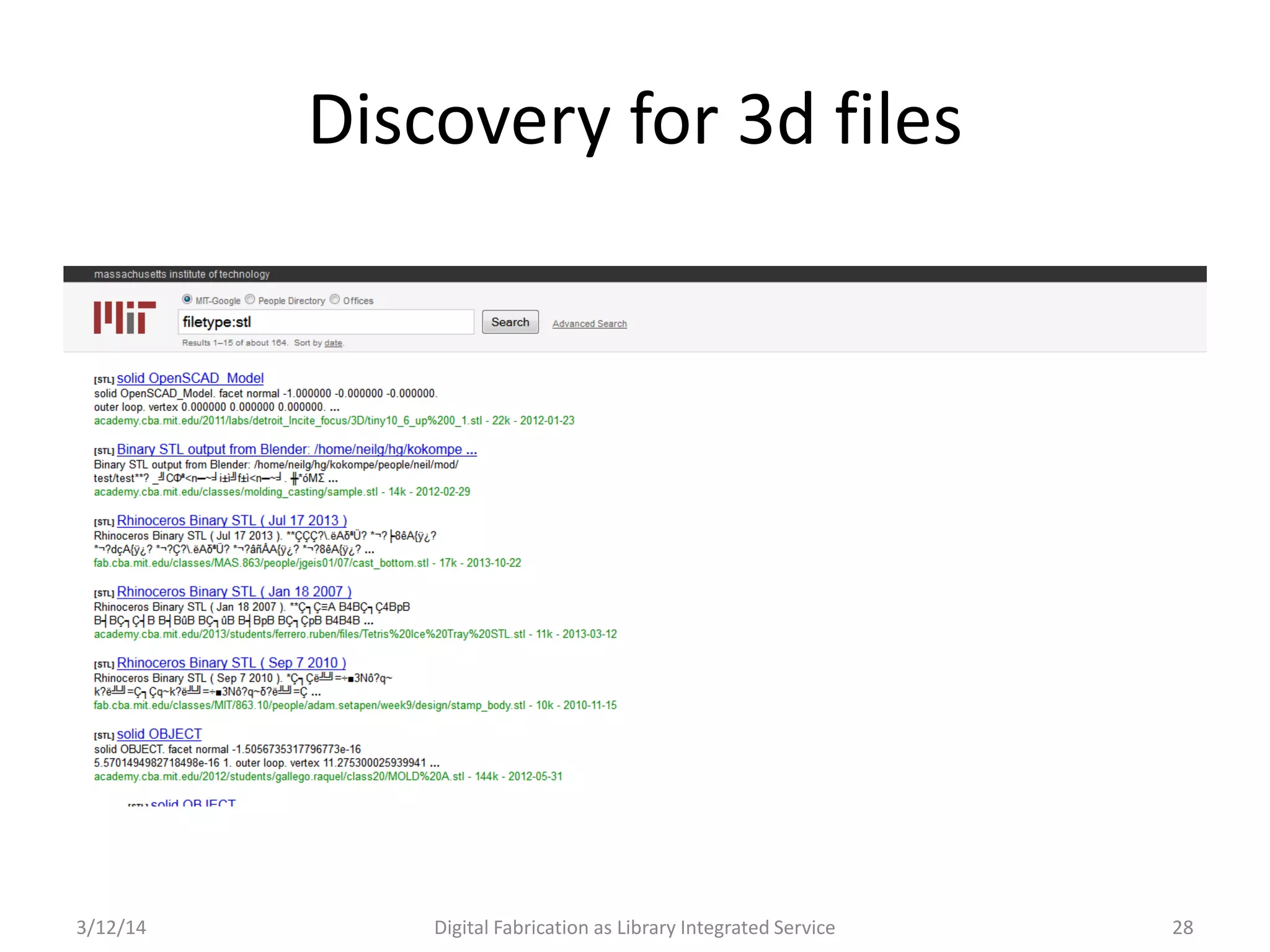Open the solid OBJECT result with MOLD%20A.stl
This screenshot has height=952, width=1270.
click(159, 734)
